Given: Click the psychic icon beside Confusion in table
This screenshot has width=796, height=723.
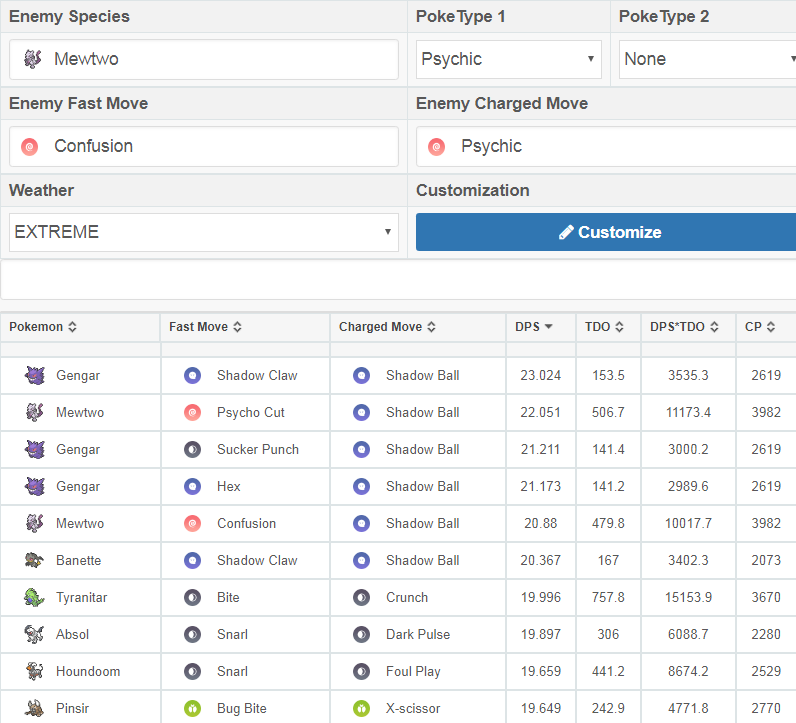Looking at the screenshot, I should point(192,523).
